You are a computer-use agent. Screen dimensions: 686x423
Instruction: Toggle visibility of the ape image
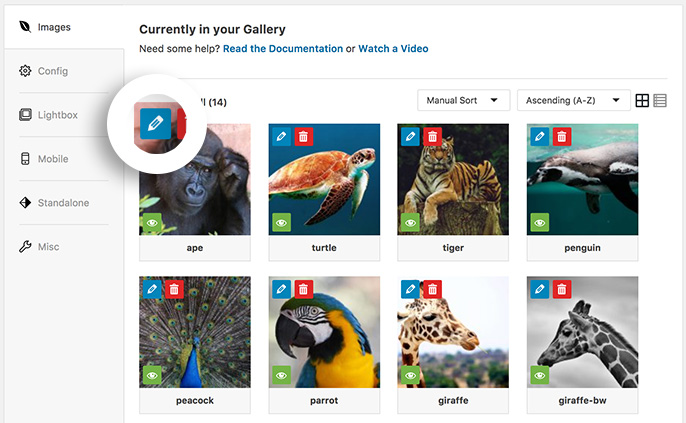151,223
